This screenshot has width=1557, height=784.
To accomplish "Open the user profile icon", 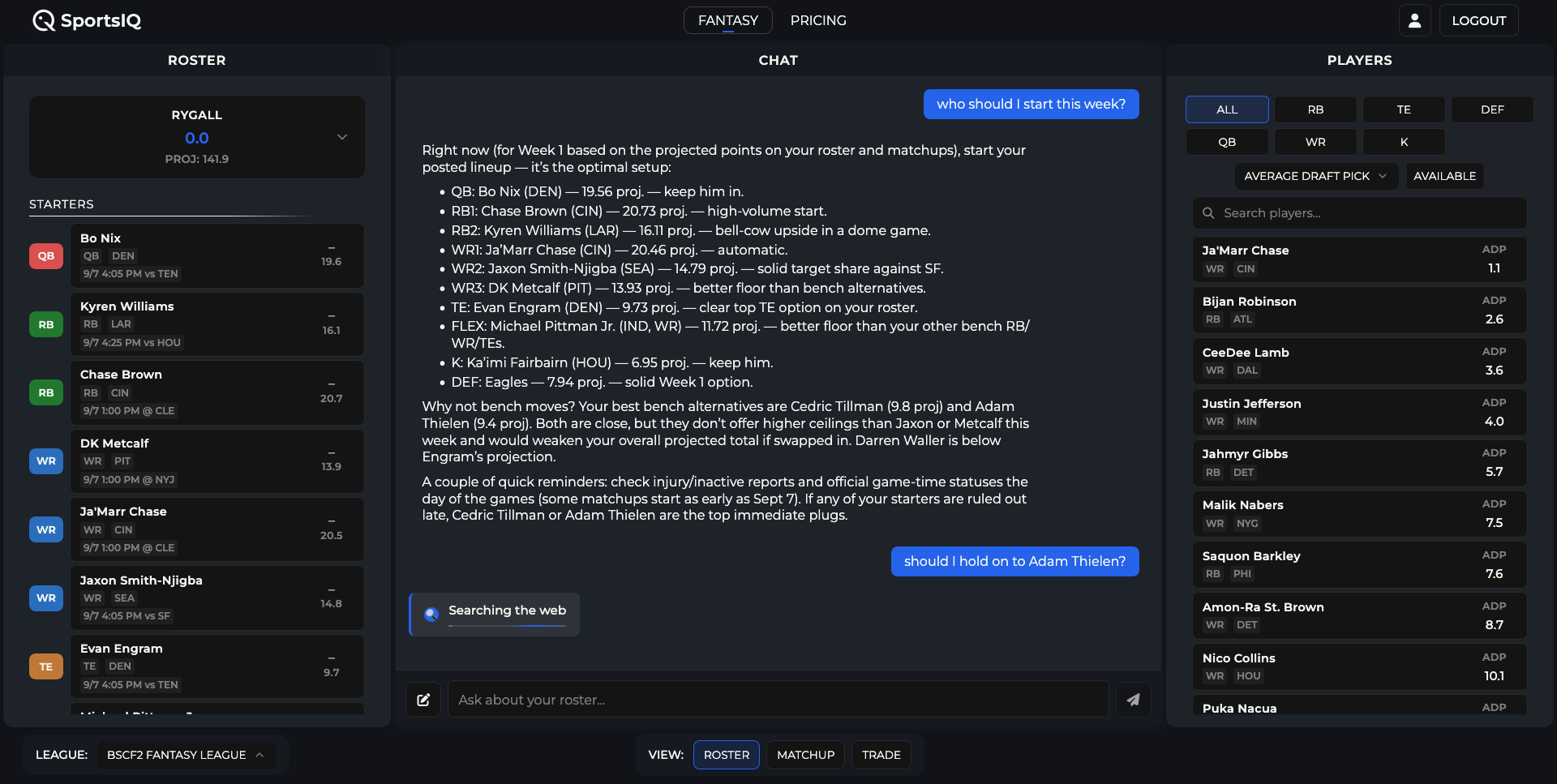I will pyautogui.click(x=1414, y=20).
